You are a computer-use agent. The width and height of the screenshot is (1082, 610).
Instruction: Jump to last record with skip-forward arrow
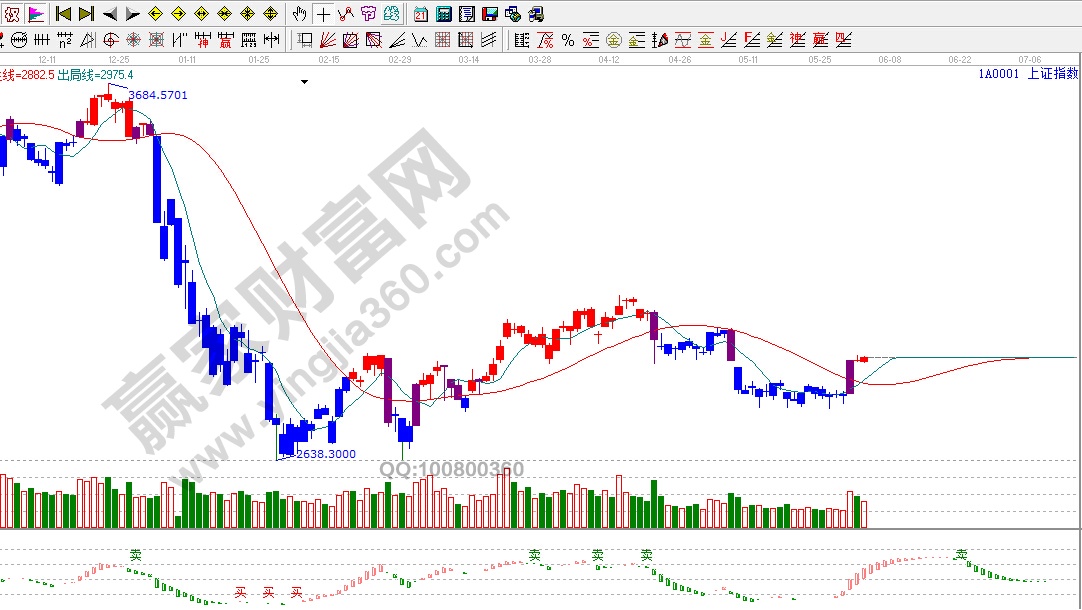pos(86,14)
